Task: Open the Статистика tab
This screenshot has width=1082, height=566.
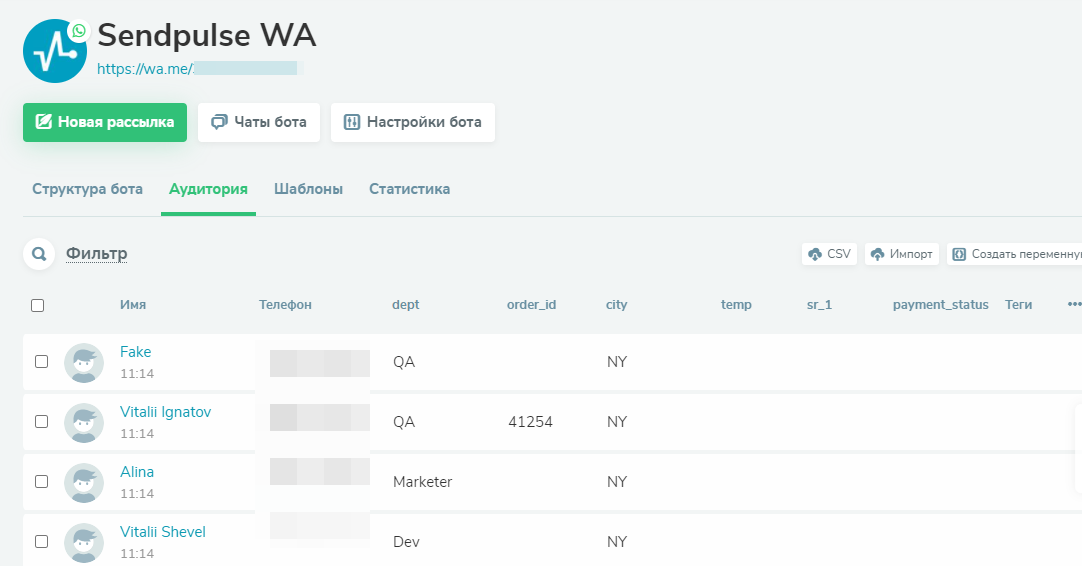Action: 409,189
